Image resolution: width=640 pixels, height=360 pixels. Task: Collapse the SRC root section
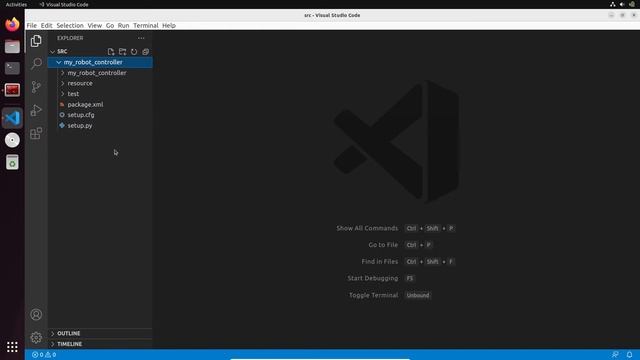click(52, 51)
